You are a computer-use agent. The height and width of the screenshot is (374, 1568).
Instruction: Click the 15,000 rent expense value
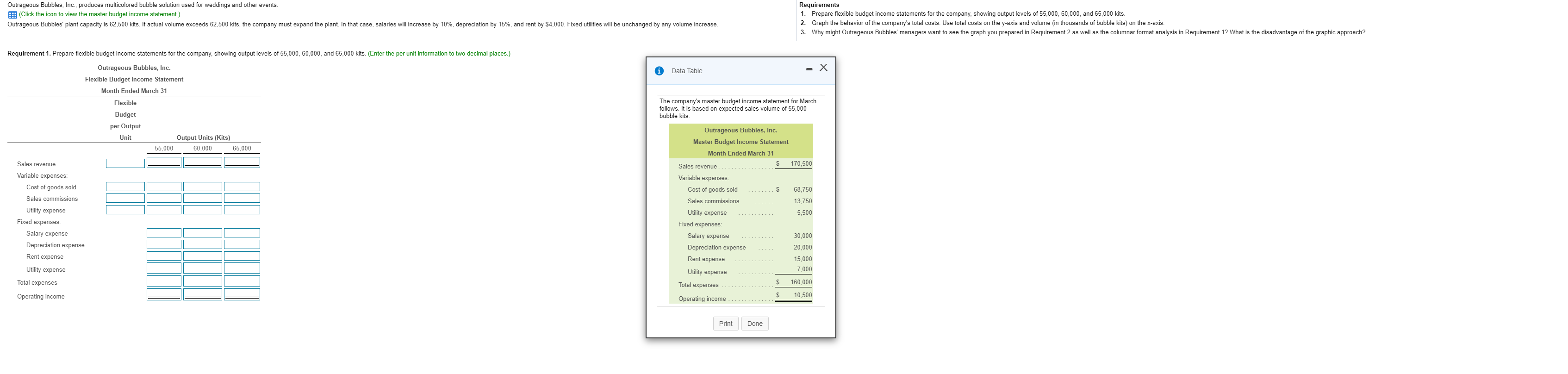tap(802, 259)
